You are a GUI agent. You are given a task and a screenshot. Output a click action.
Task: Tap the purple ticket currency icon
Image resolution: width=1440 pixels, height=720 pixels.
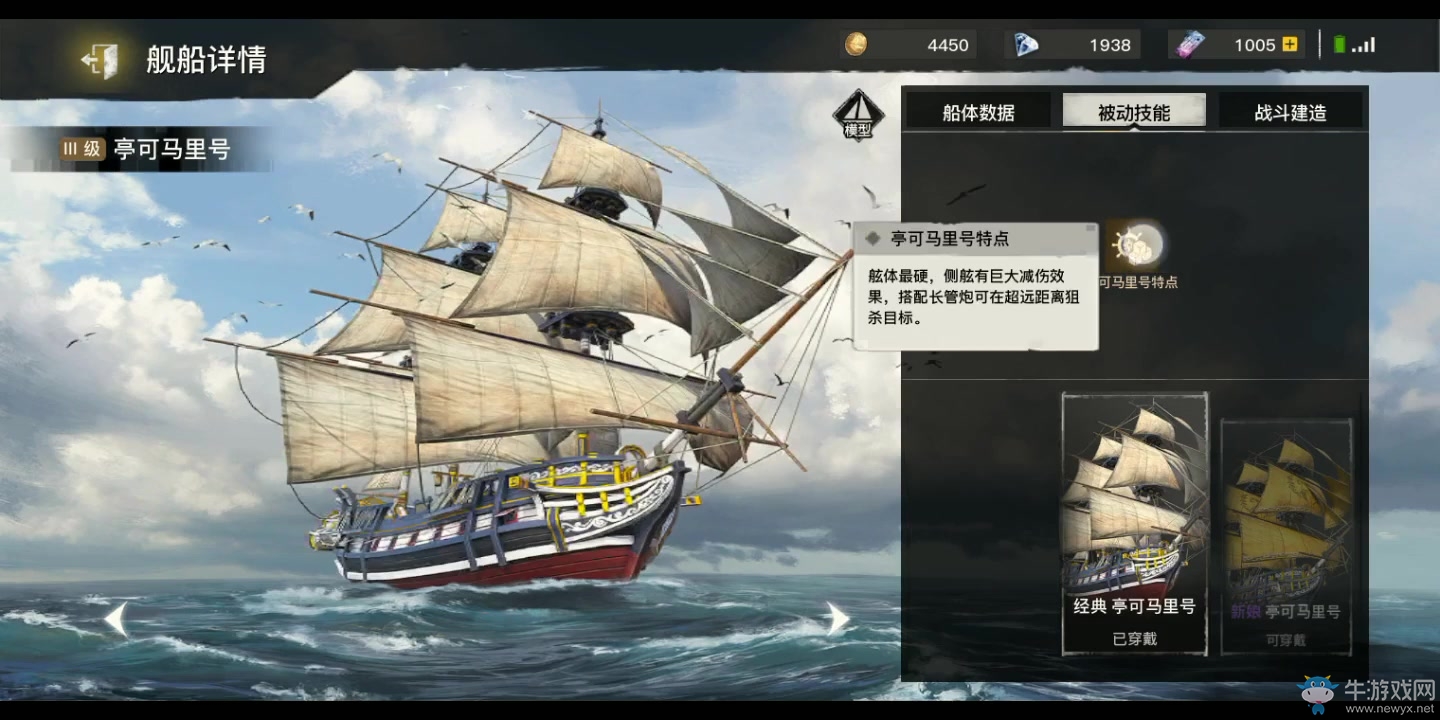(x=1190, y=44)
